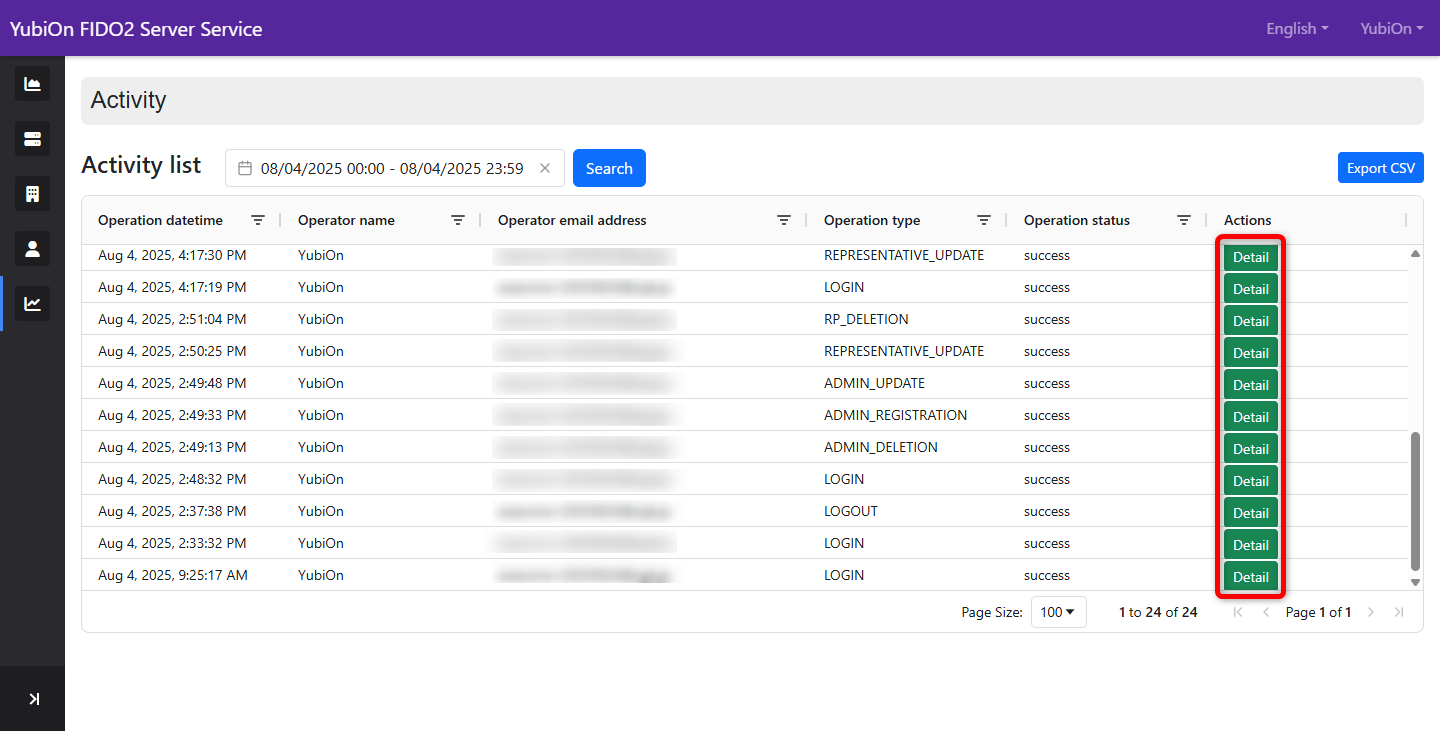
Task: Open filter menu for Operation status column
Action: (1184, 220)
